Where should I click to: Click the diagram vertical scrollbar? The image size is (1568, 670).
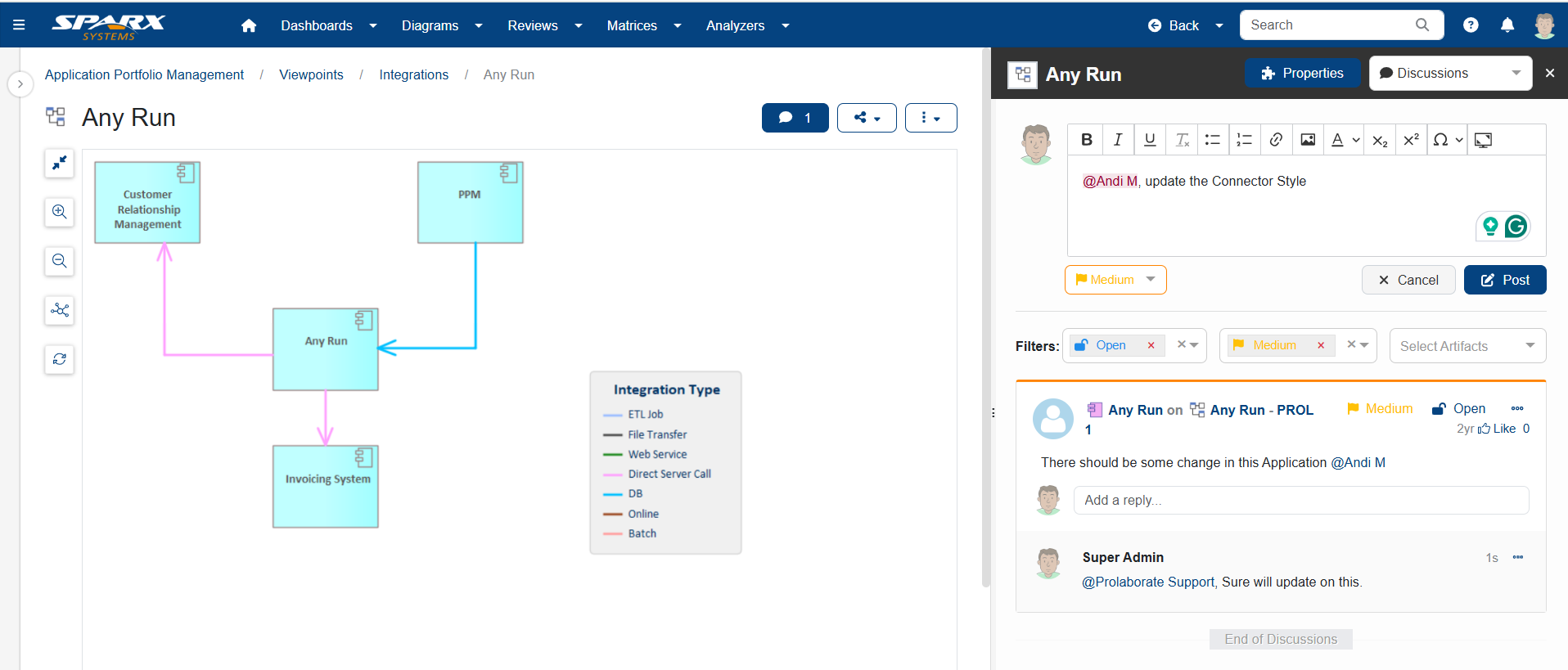pyautogui.click(x=985, y=319)
